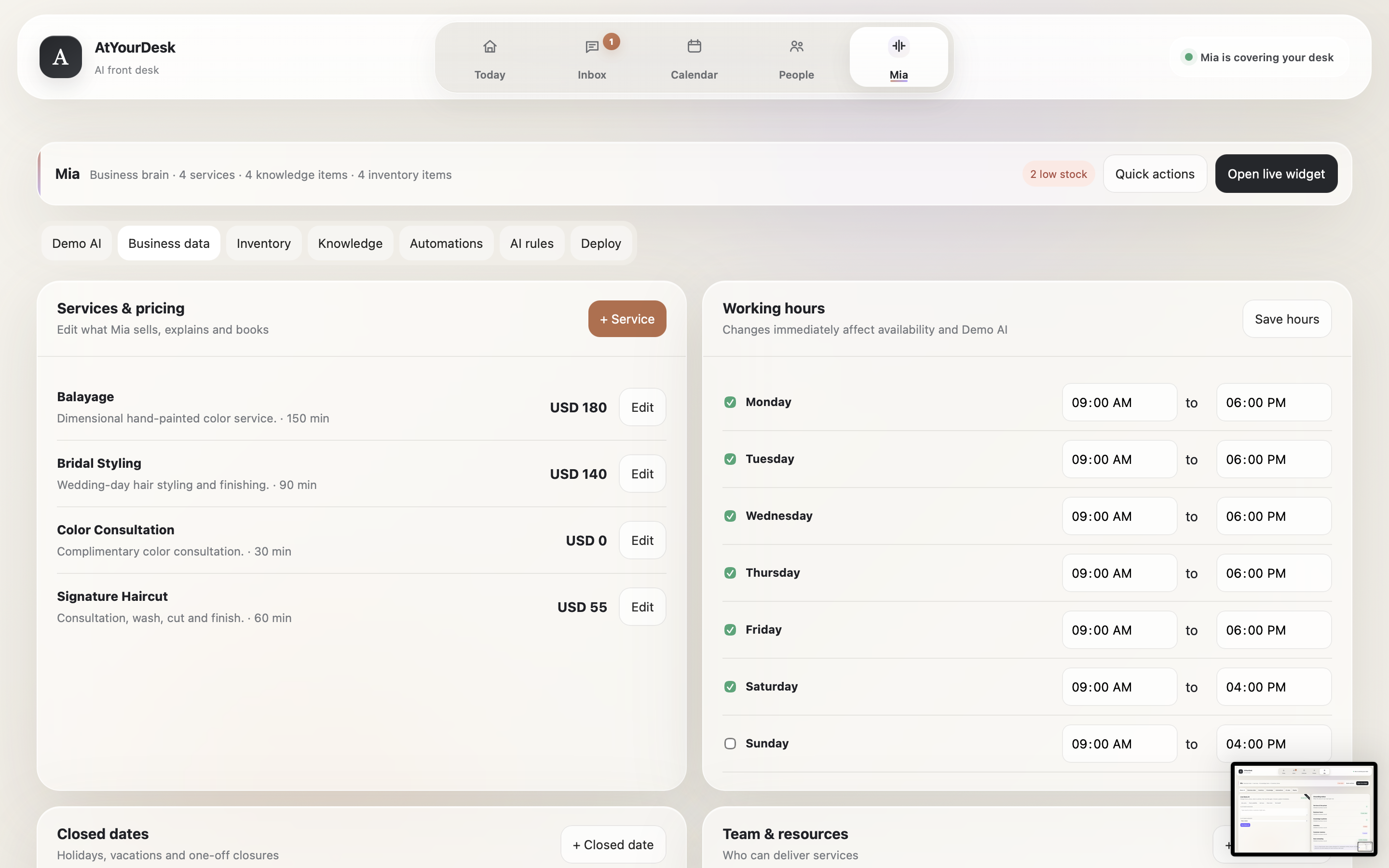Image resolution: width=1389 pixels, height=868 pixels.
Task: Click the Signature Haircut service name
Action: pyautogui.click(x=112, y=596)
